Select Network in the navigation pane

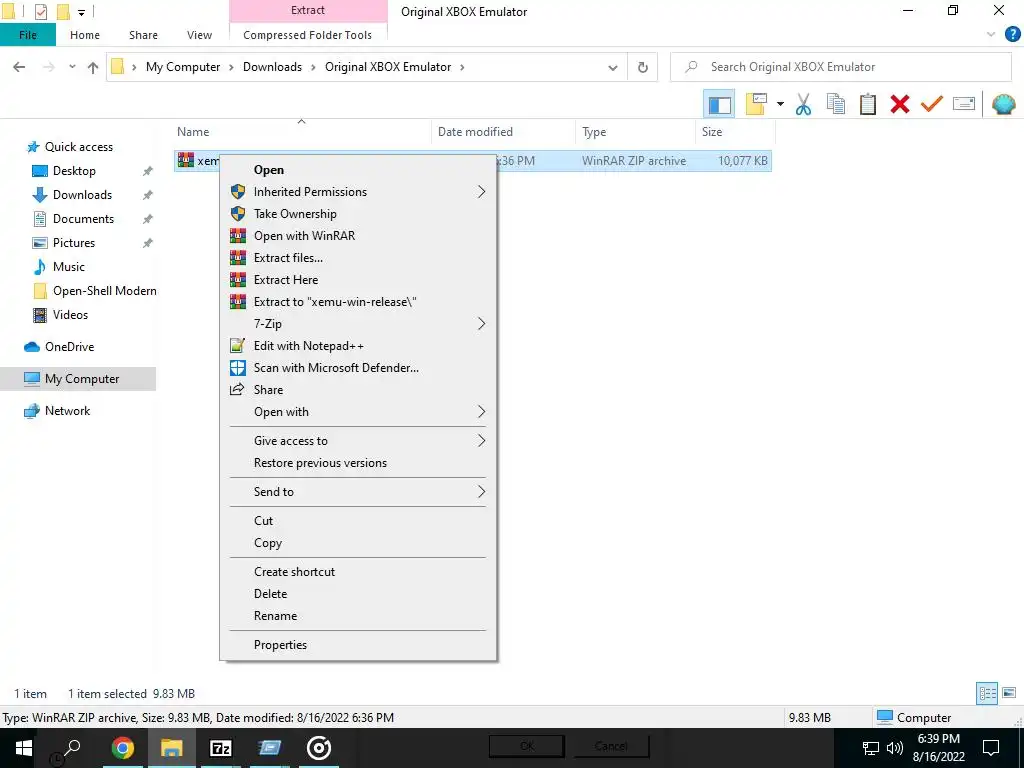(x=67, y=411)
